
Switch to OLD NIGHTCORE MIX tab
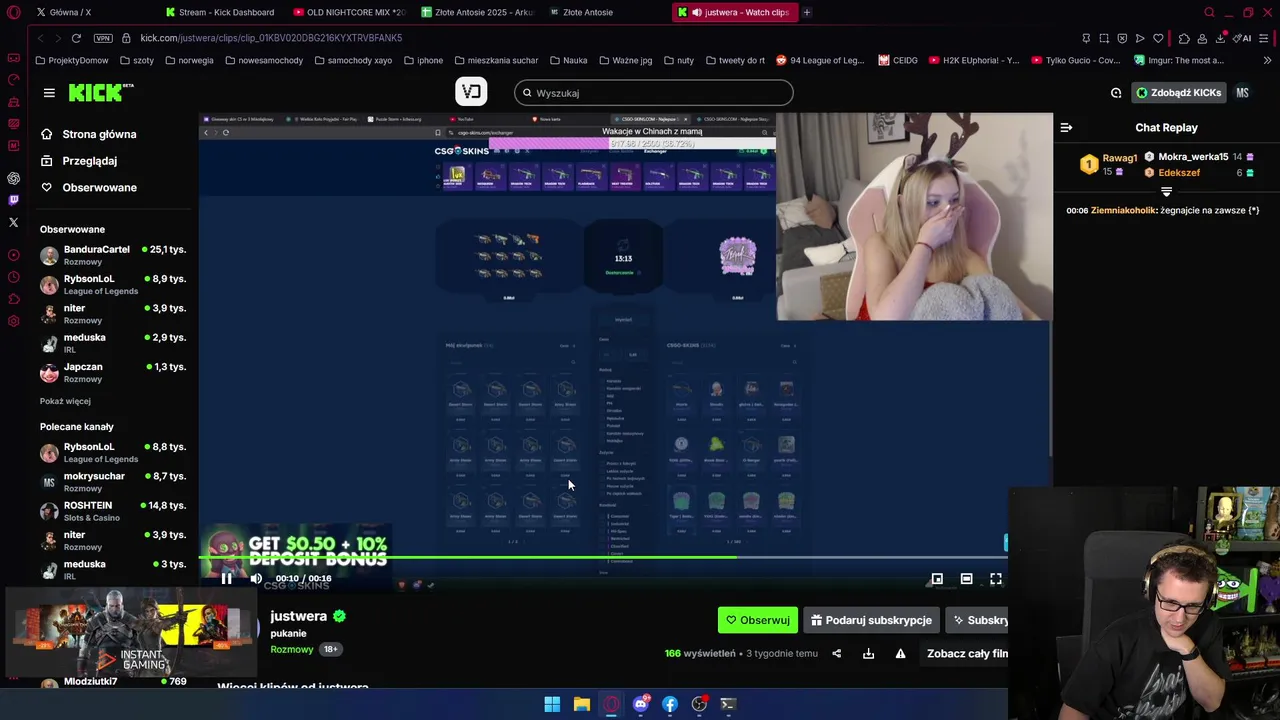(350, 12)
